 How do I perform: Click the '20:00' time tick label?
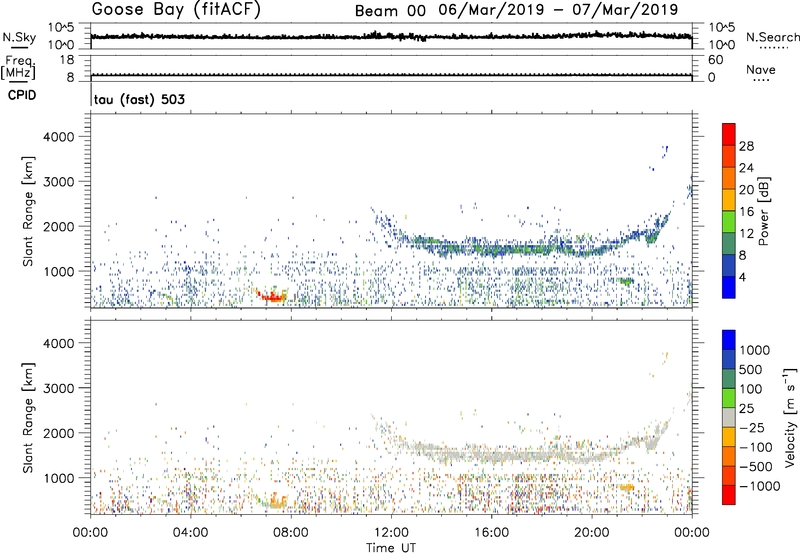(x=591, y=533)
